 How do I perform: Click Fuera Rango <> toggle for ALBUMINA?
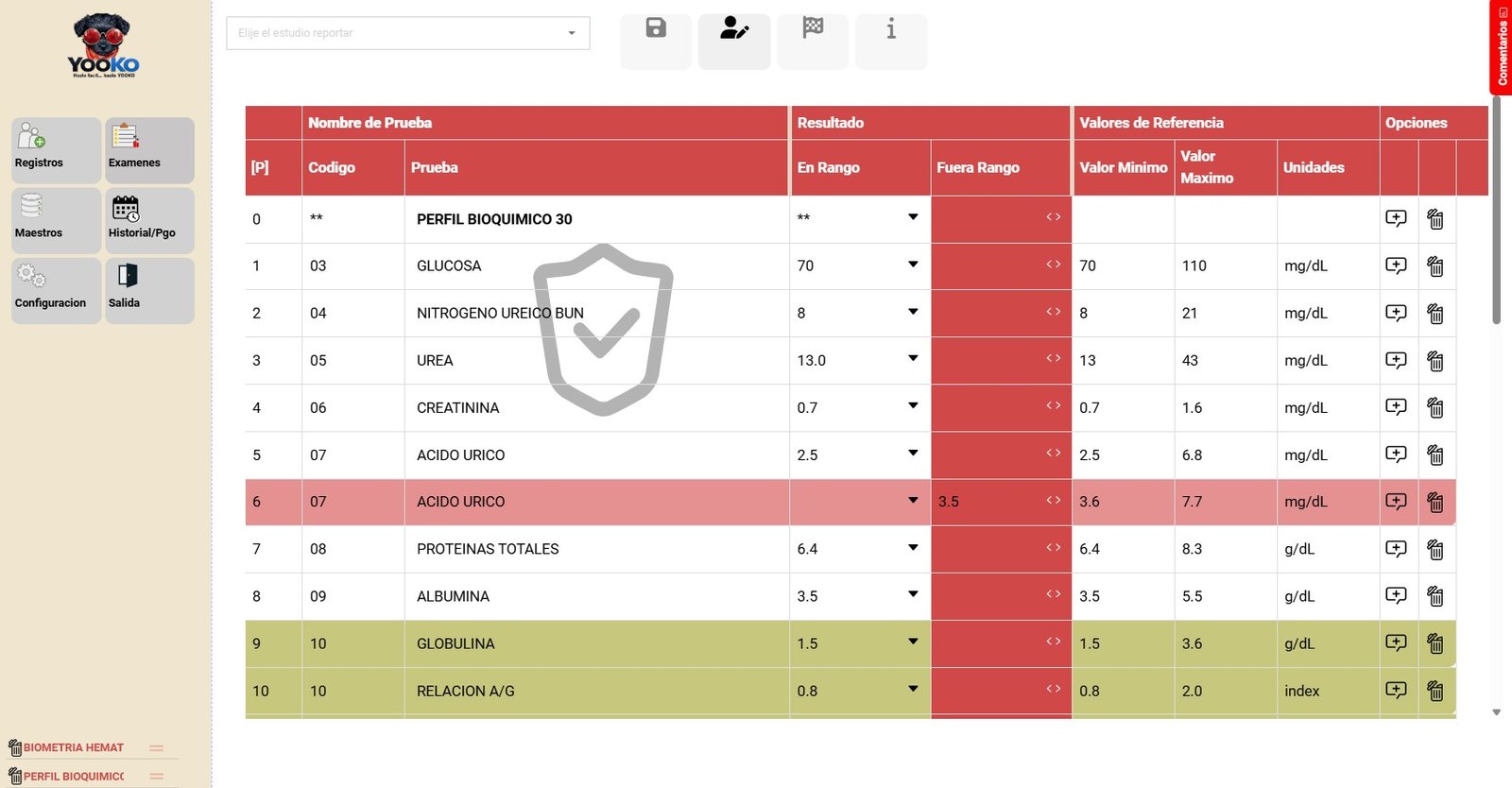coord(1054,595)
